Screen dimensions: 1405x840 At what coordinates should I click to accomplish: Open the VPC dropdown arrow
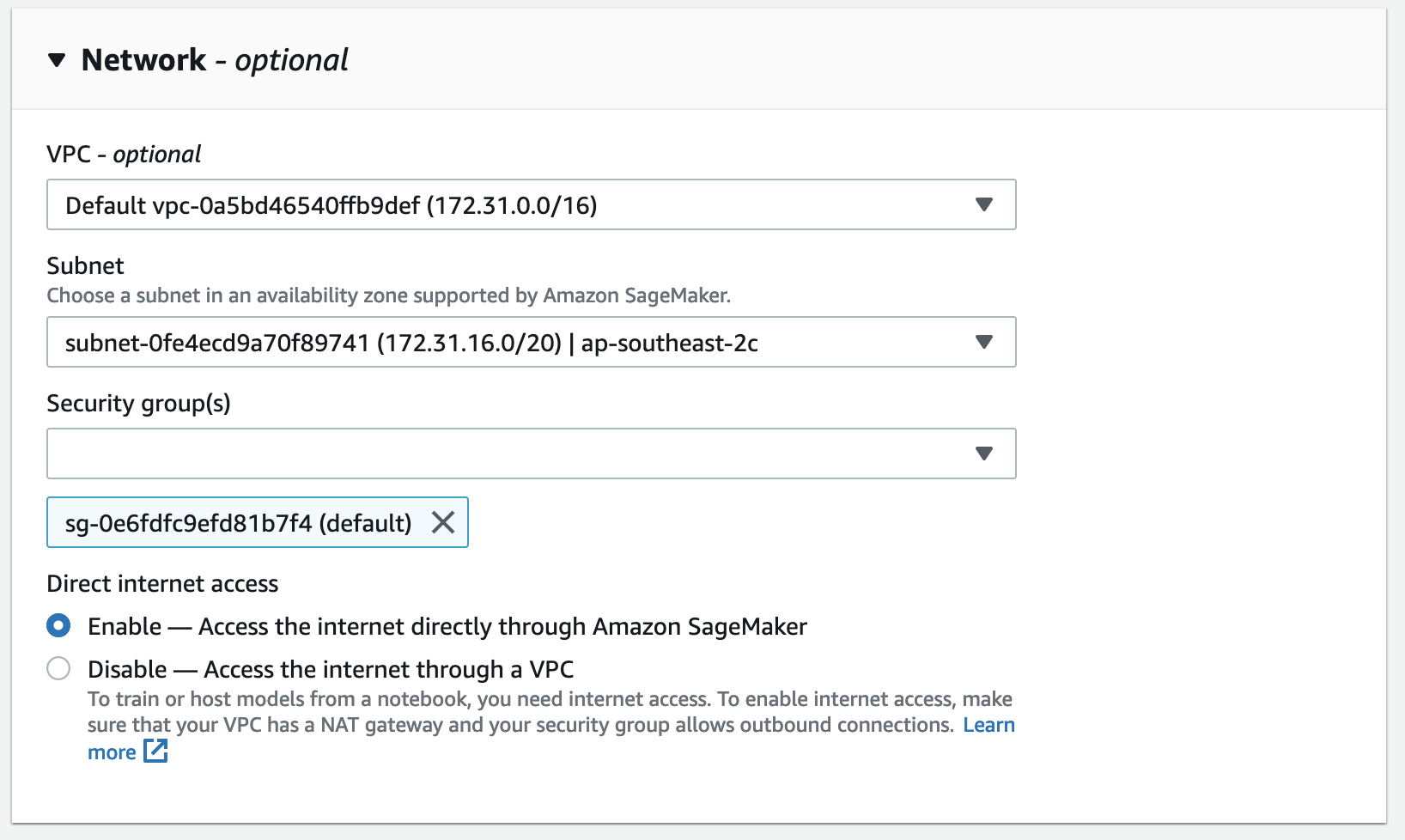click(984, 204)
